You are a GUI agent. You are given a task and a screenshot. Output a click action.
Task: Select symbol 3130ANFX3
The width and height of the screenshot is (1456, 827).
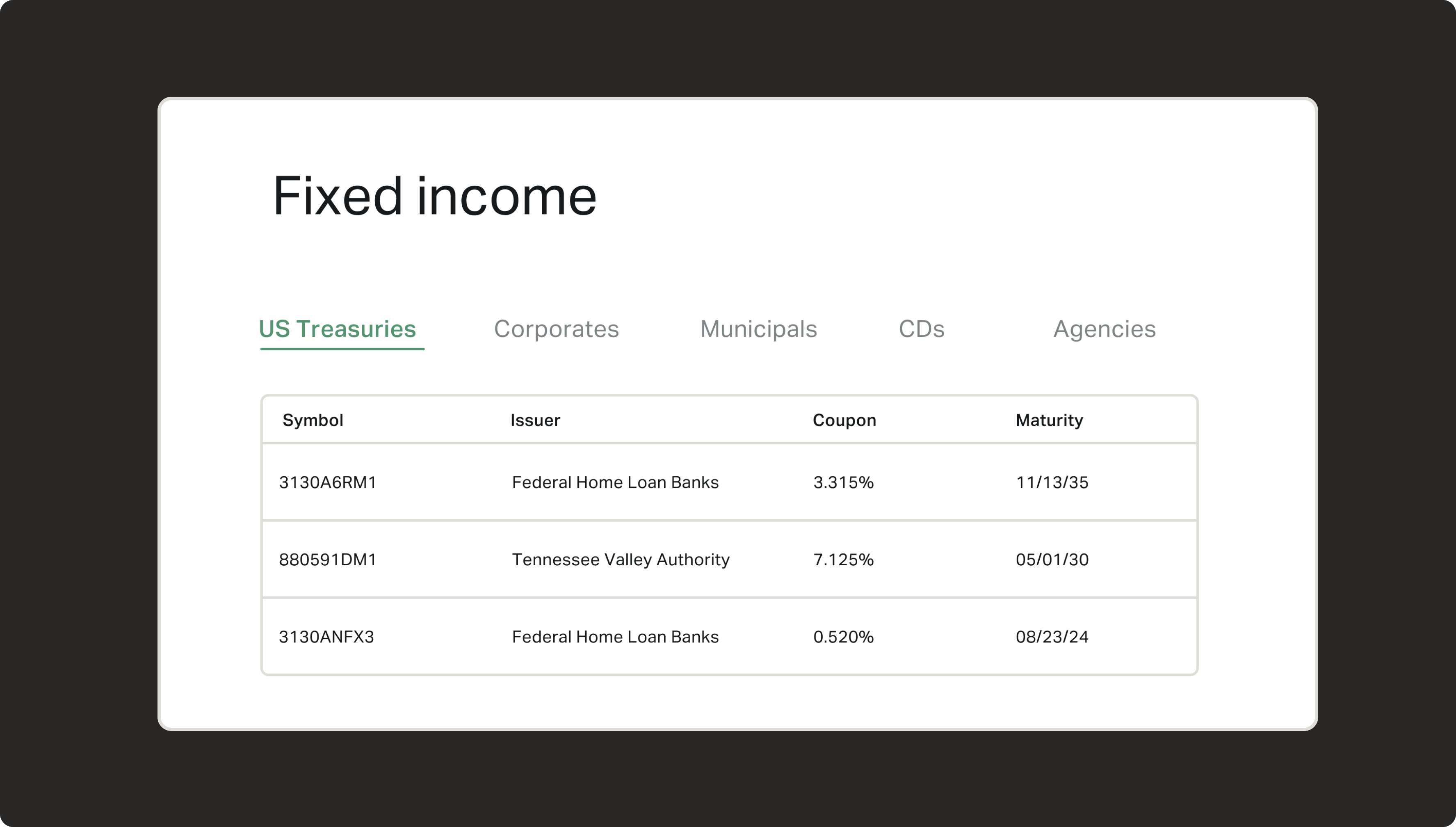(326, 637)
